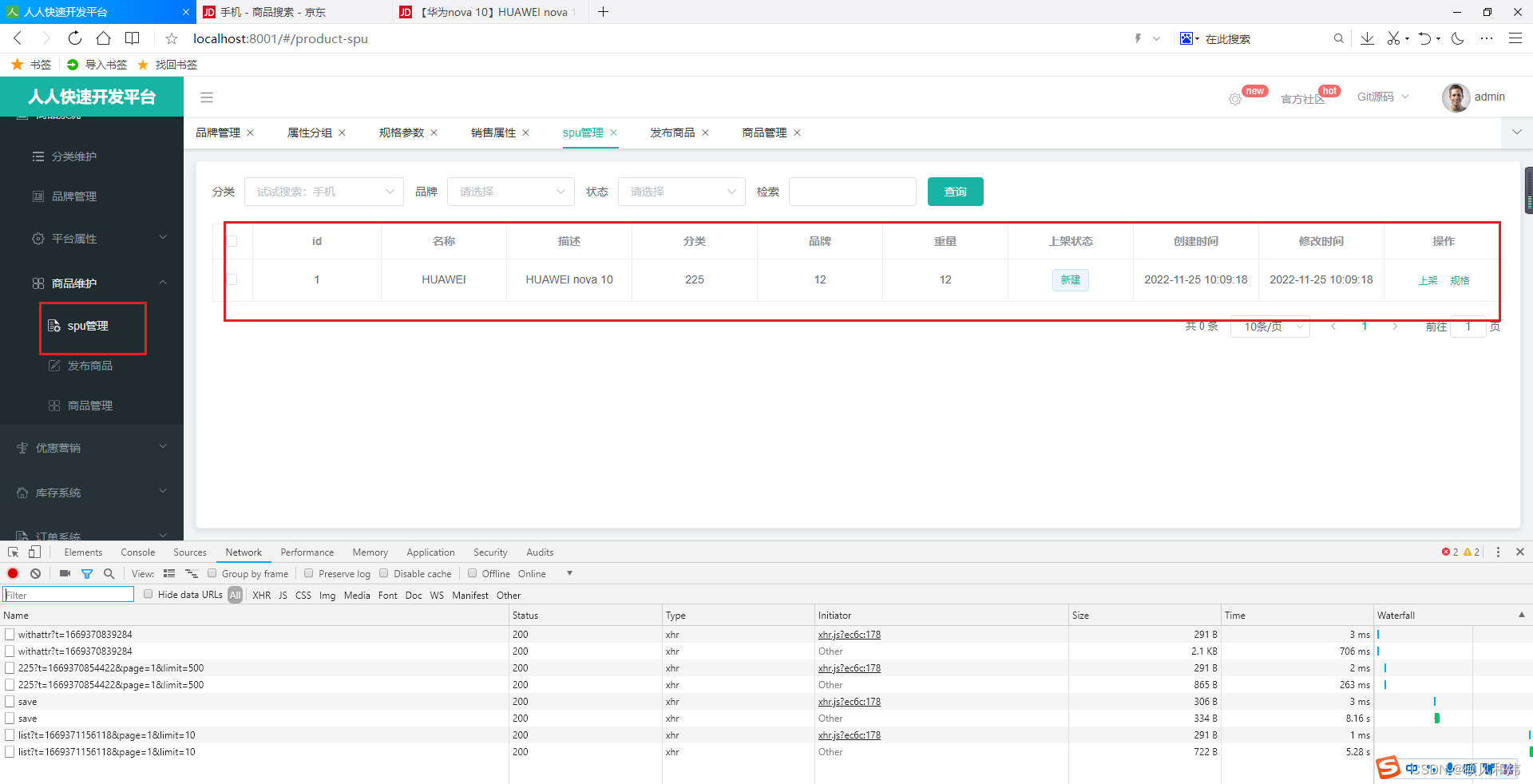1533x784 pixels.
Task: Click the 查询 search button
Action: [x=956, y=192]
